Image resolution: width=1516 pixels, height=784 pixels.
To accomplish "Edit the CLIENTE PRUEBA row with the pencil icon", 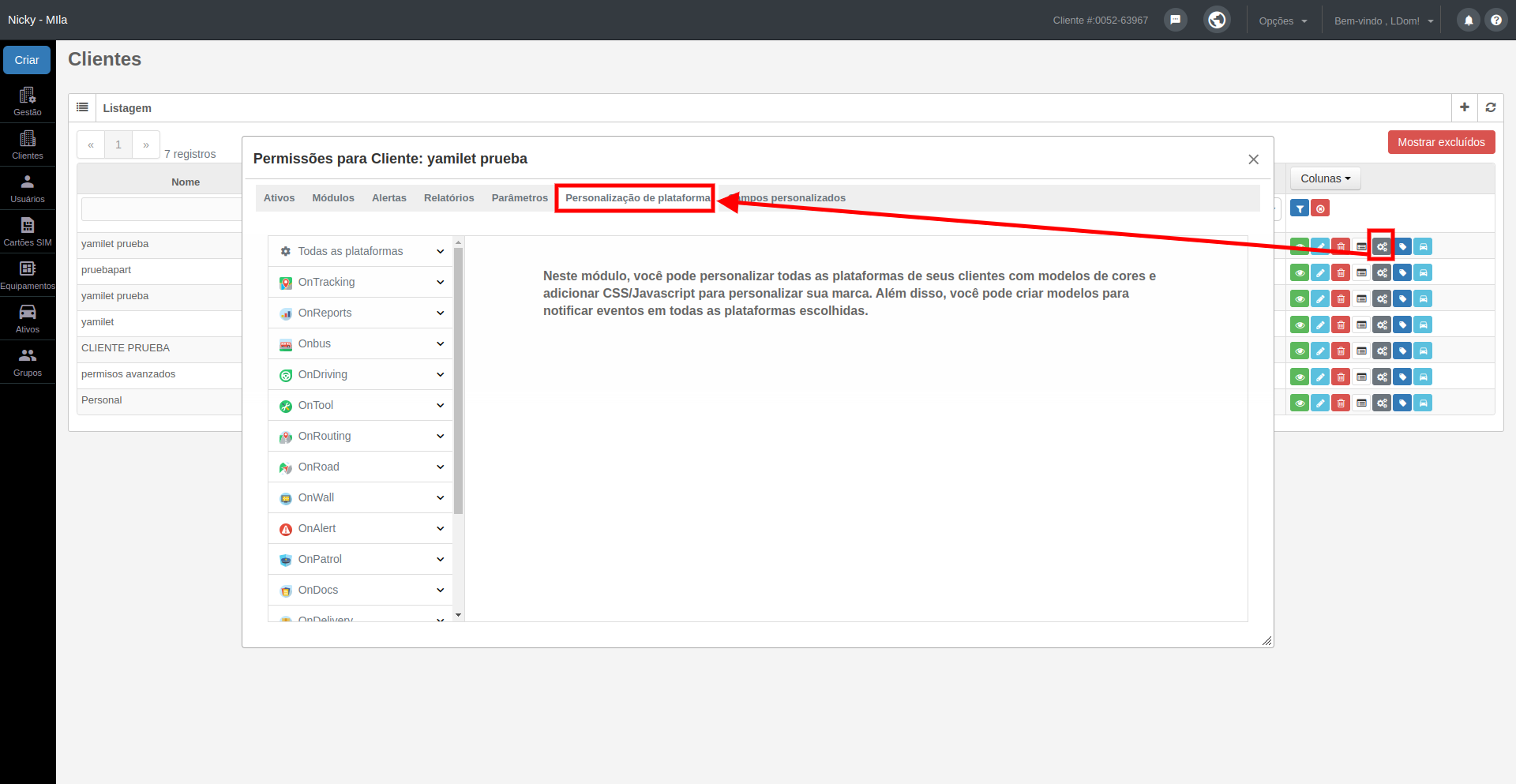I will [1320, 351].
